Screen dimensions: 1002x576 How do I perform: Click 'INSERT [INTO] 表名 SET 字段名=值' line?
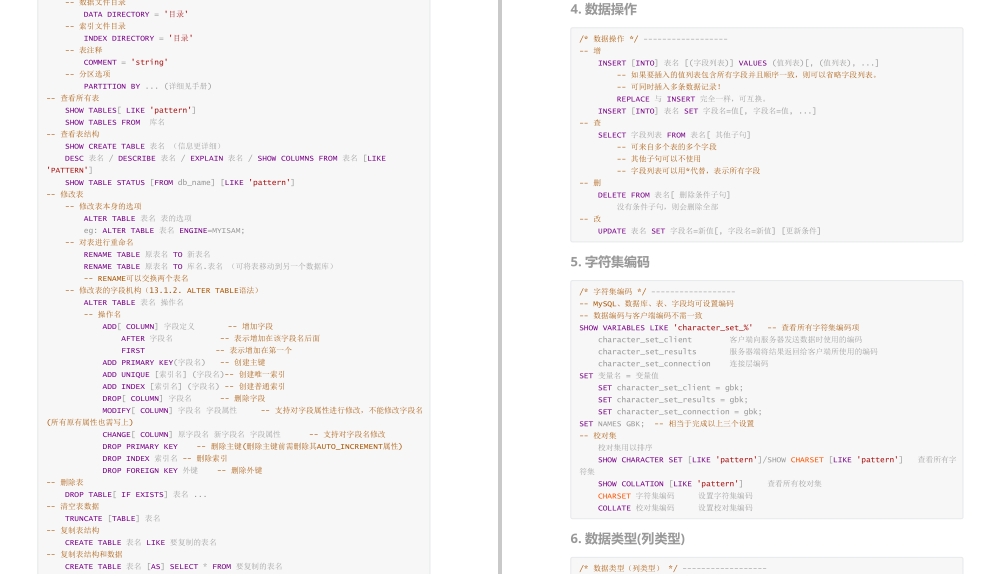tap(707, 111)
